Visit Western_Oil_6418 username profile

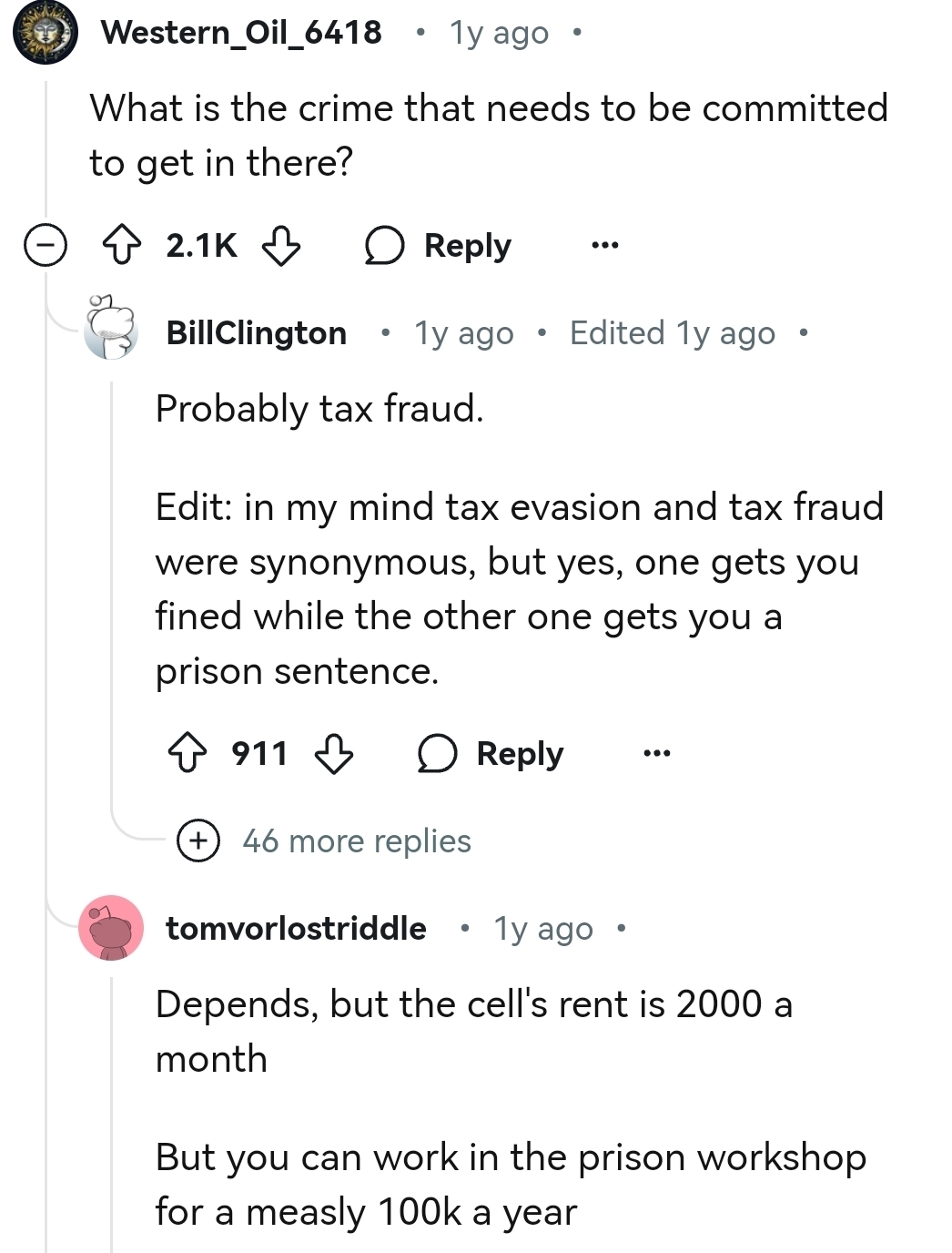click(241, 33)
